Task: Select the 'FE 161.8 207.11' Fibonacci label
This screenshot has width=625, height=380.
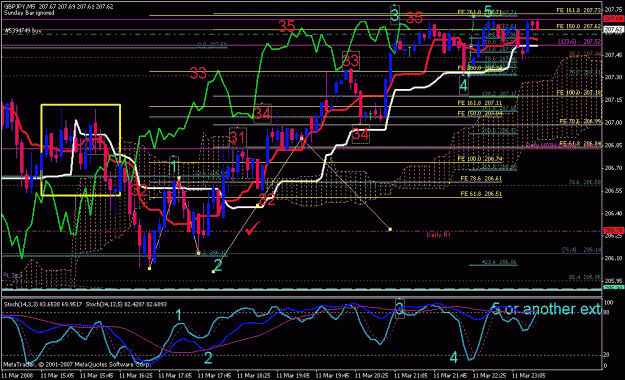Action: click(x=480, y=103)
